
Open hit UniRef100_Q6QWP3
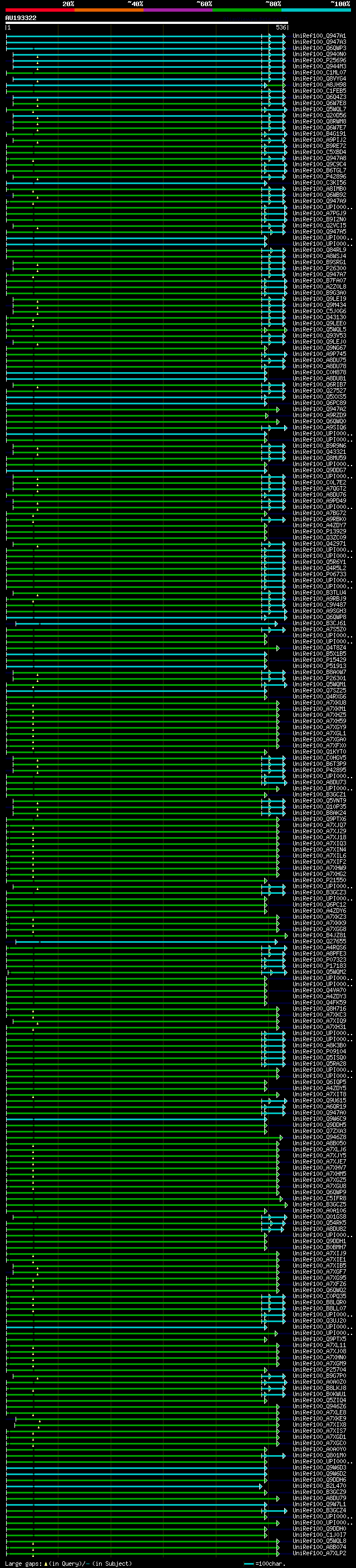pyautogui.click(x=319, y=48)
